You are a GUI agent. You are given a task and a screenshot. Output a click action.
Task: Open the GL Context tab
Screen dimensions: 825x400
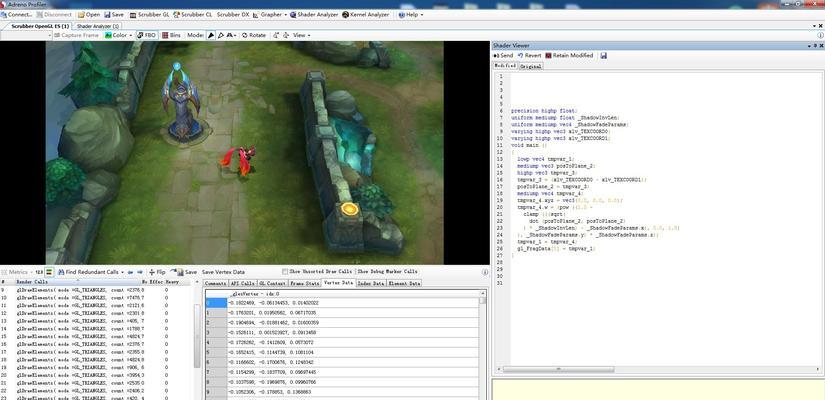(273, 283)
